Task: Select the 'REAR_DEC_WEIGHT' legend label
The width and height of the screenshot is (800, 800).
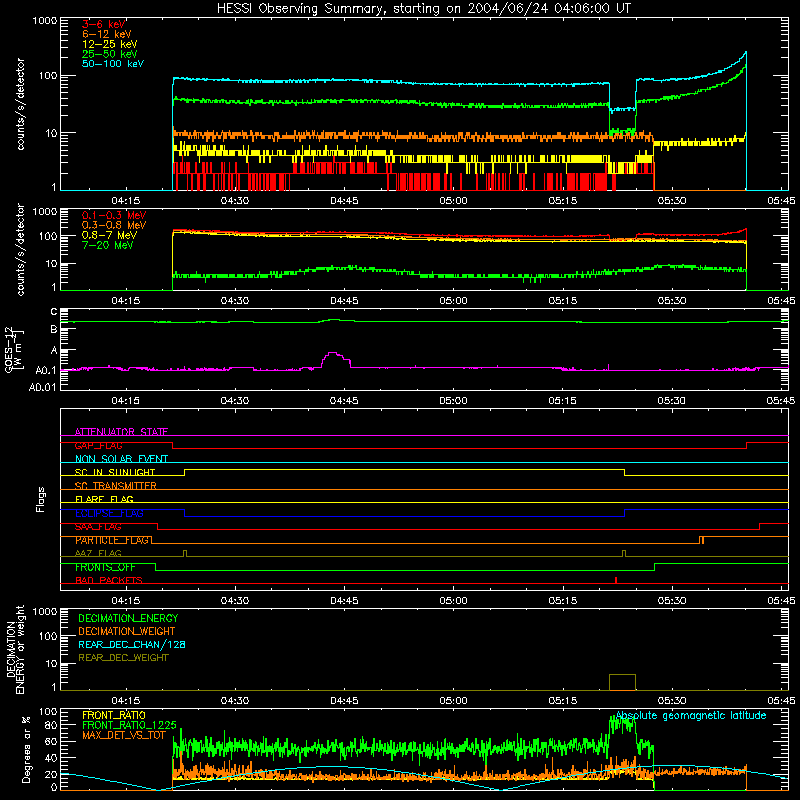Action: 123,658
